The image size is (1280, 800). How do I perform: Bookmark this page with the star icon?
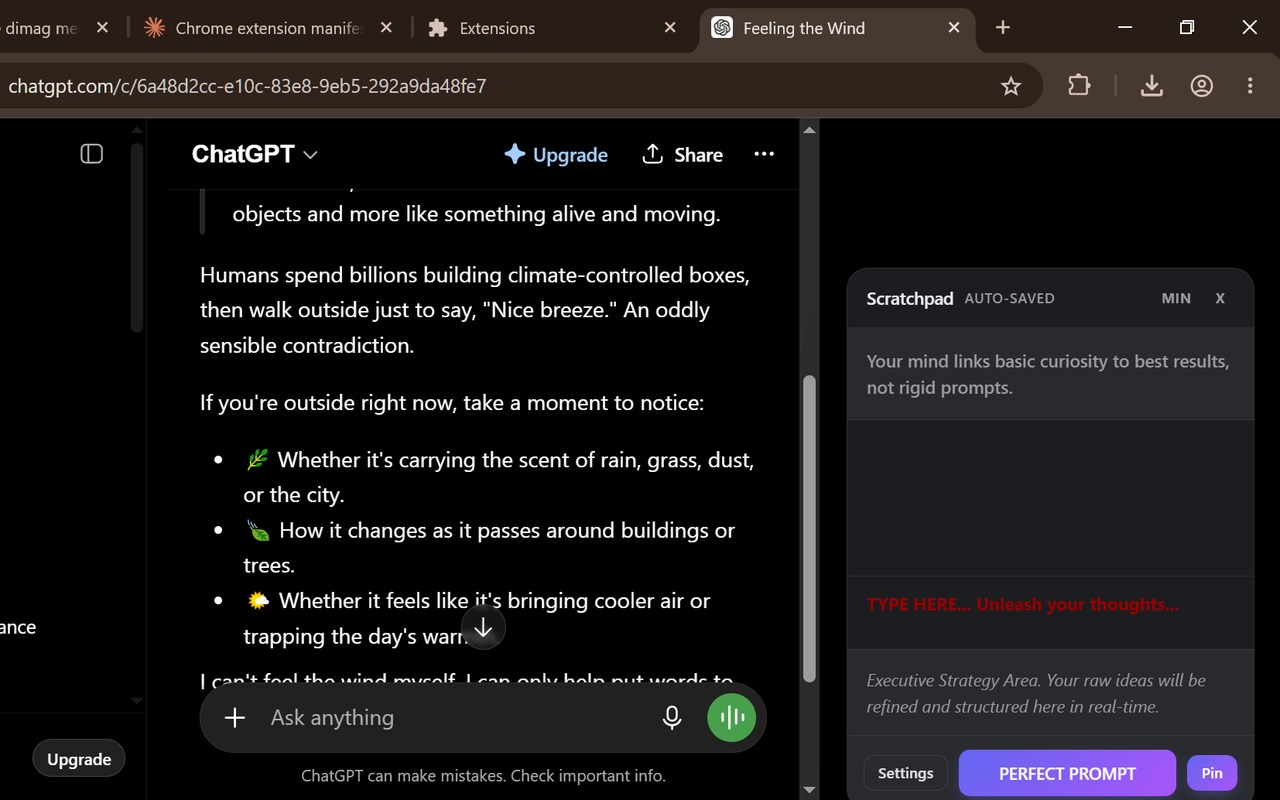(1011, 86)
